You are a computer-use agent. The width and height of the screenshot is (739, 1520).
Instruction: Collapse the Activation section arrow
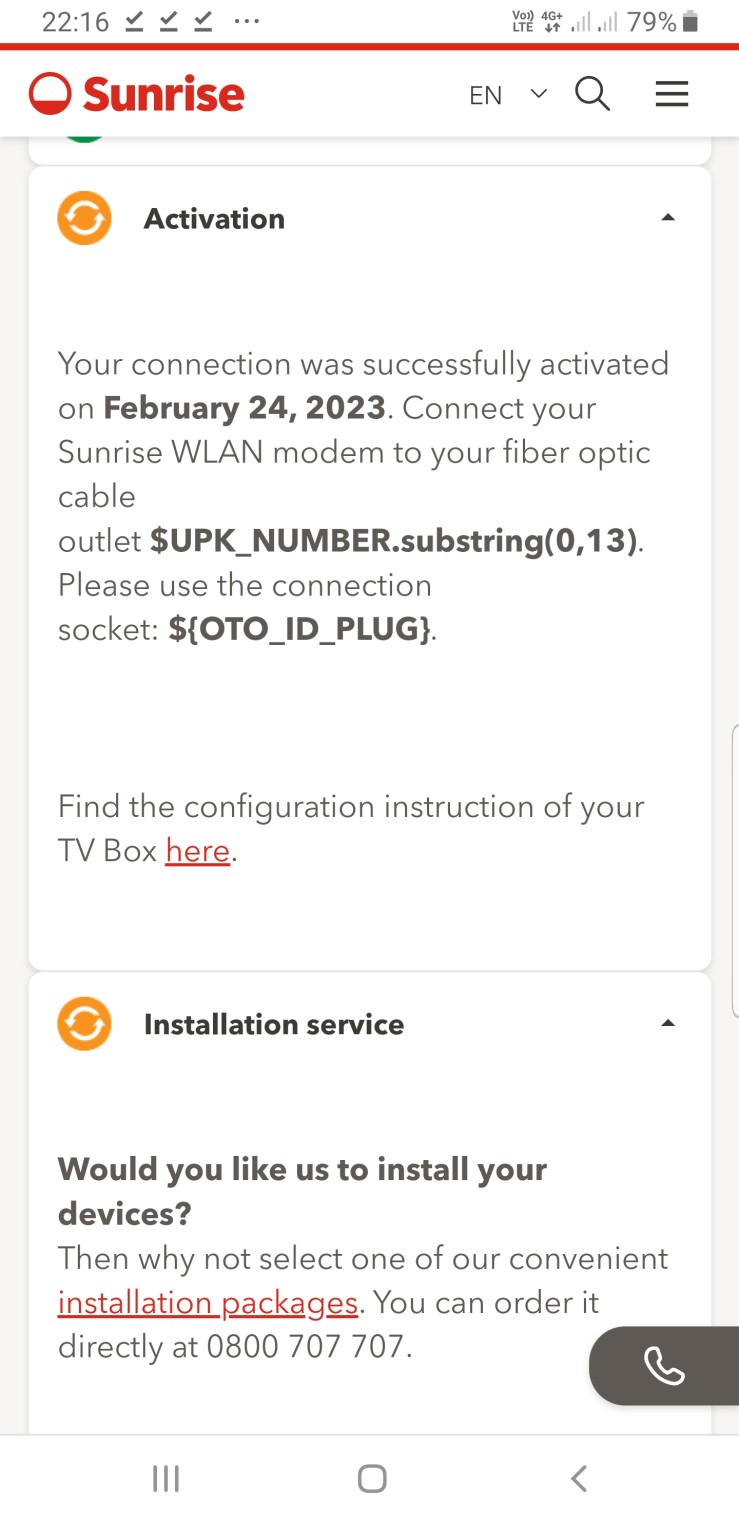click(x=668, y=218)
